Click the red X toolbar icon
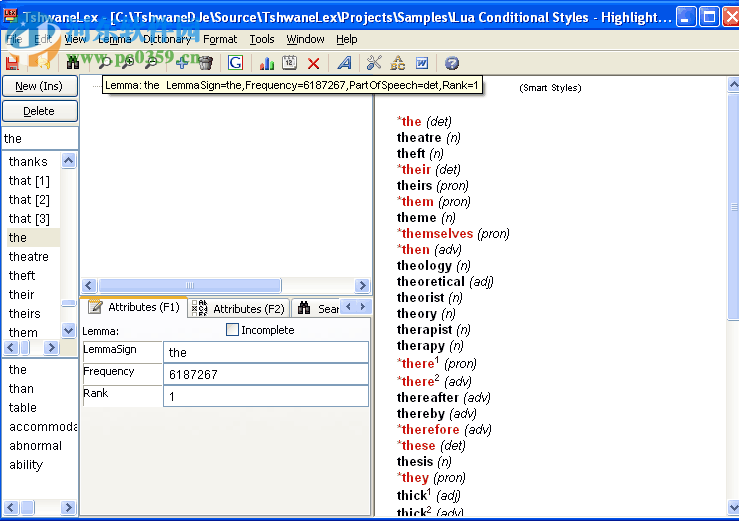The width and height of the screenshot is (739, 521). point(313,62)
